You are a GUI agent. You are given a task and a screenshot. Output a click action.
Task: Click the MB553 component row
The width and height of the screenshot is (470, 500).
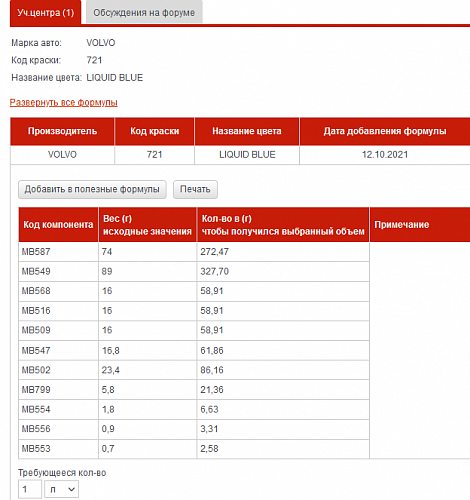coord(194,449)
